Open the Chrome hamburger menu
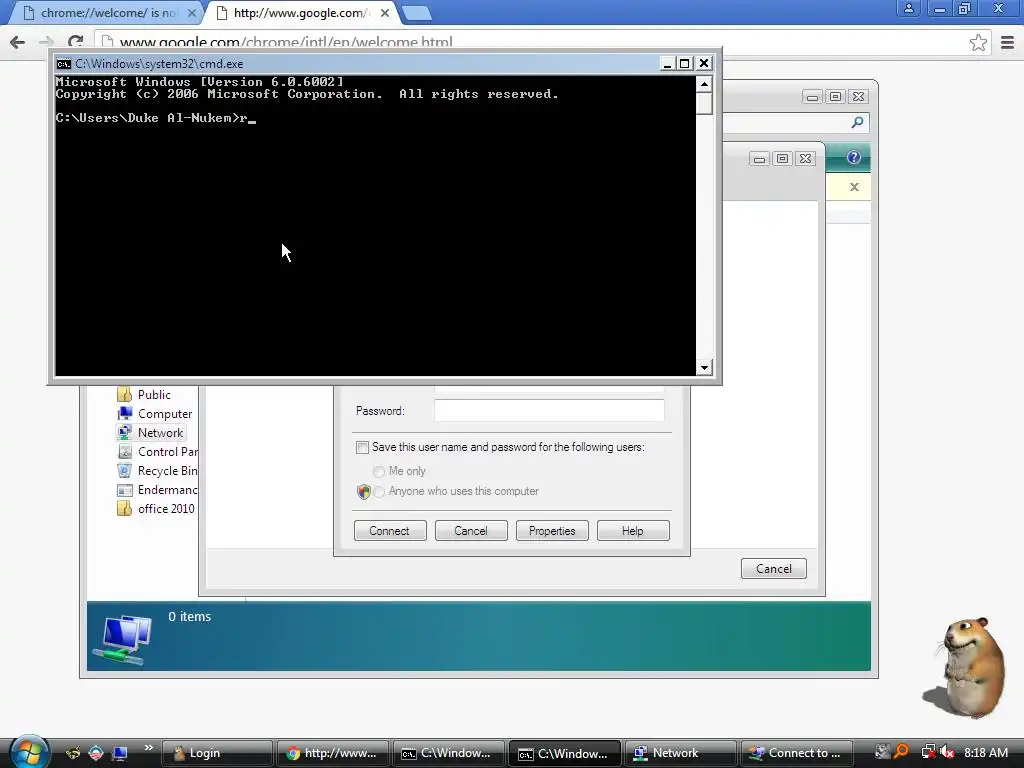 [x=1008, y=42]
